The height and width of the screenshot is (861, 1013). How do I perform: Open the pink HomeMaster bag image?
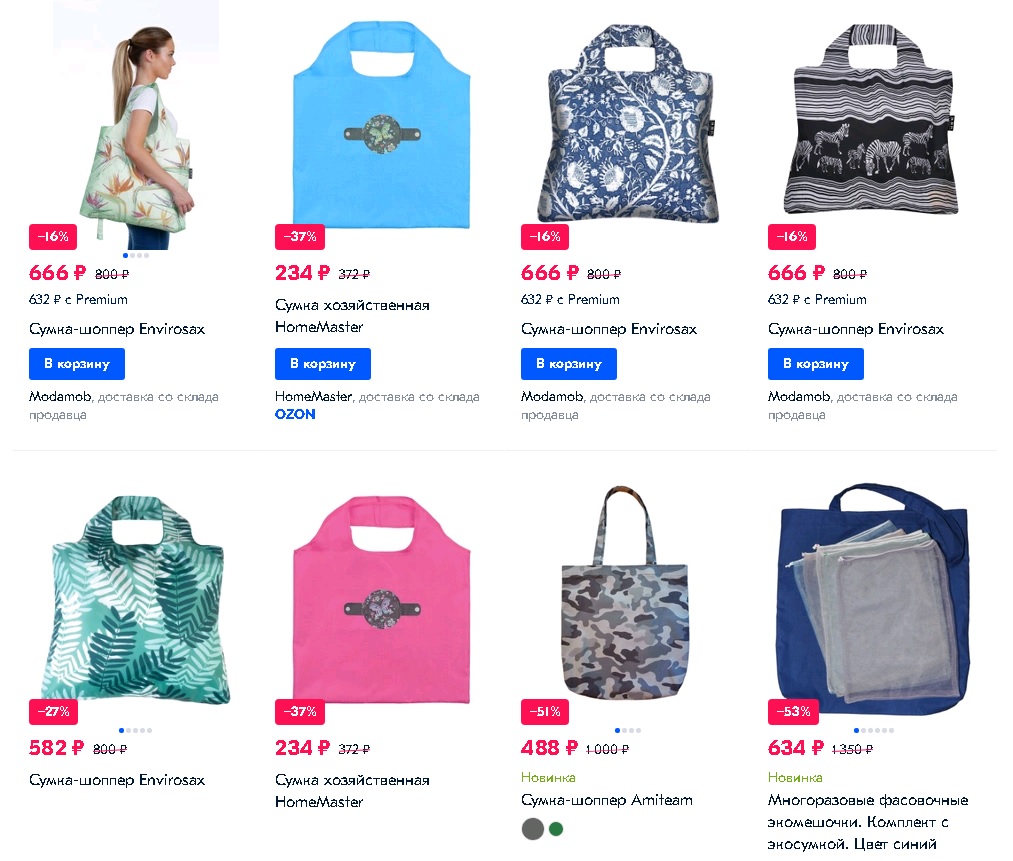point(381,599)
